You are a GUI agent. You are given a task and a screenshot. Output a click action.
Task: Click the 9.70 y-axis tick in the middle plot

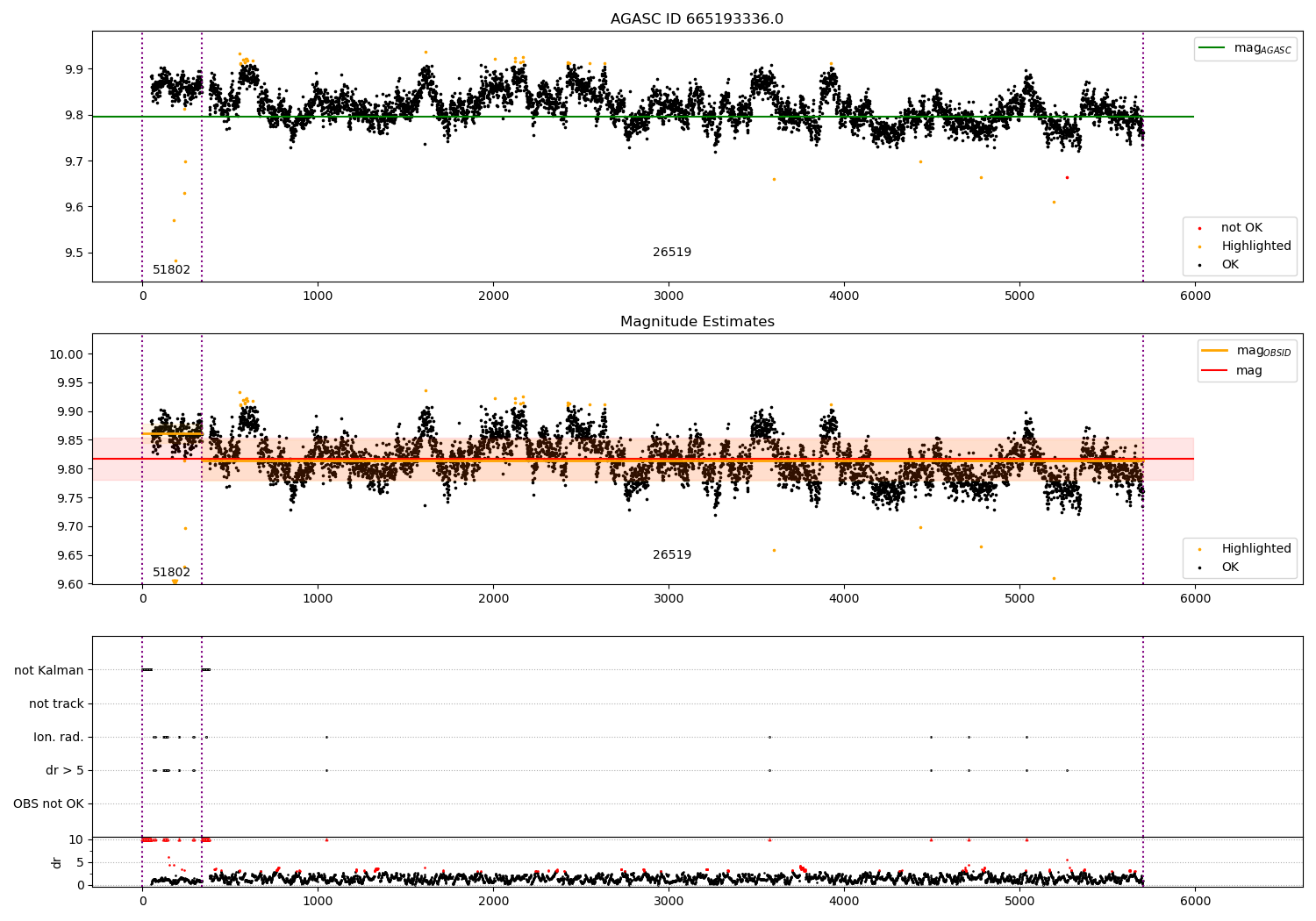[69, 527]
